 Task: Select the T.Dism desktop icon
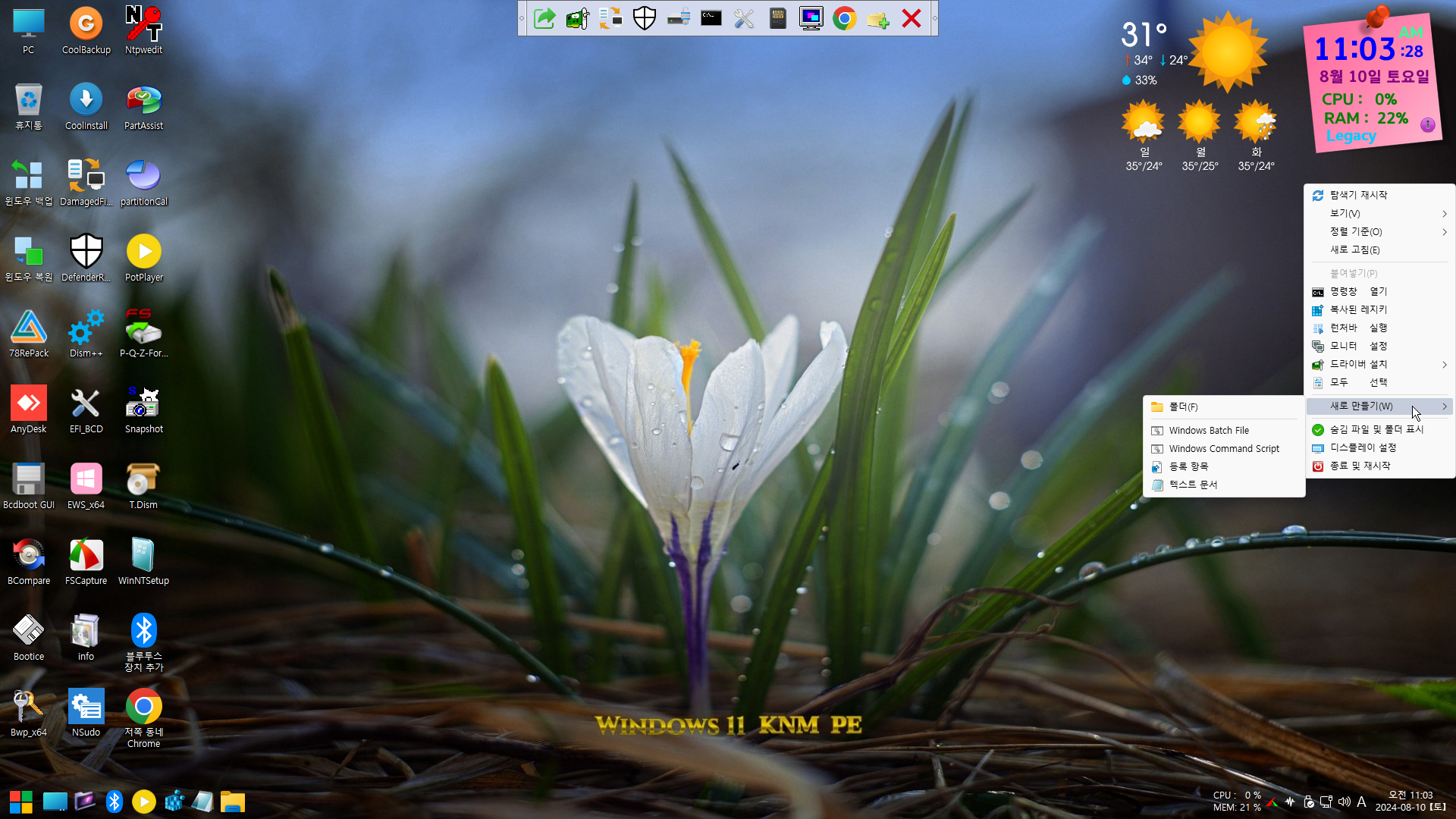143,486
